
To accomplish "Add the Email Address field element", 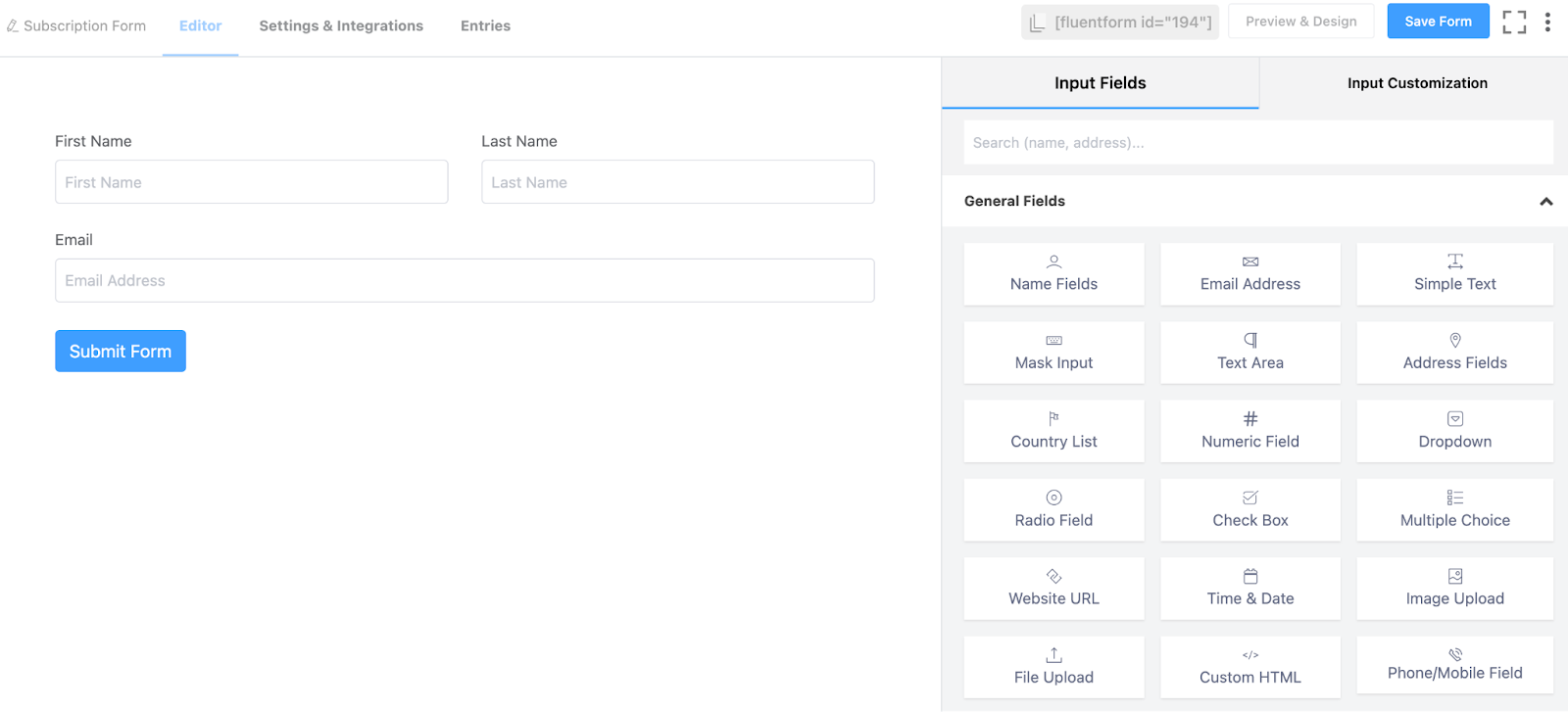I will point(1249,274).
